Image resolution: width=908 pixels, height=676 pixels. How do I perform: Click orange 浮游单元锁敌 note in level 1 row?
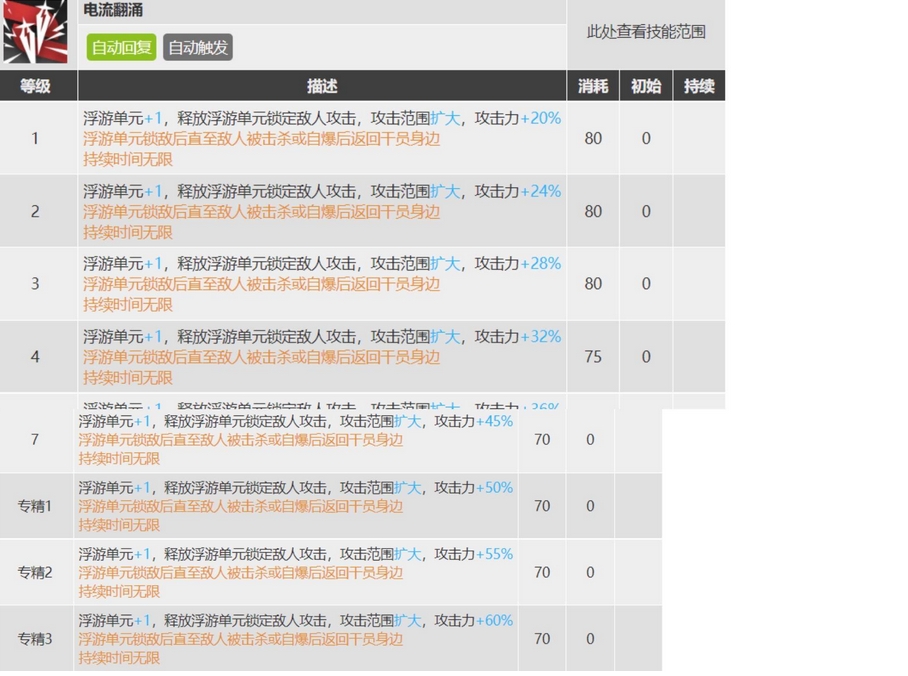click(x=262, y=139)
